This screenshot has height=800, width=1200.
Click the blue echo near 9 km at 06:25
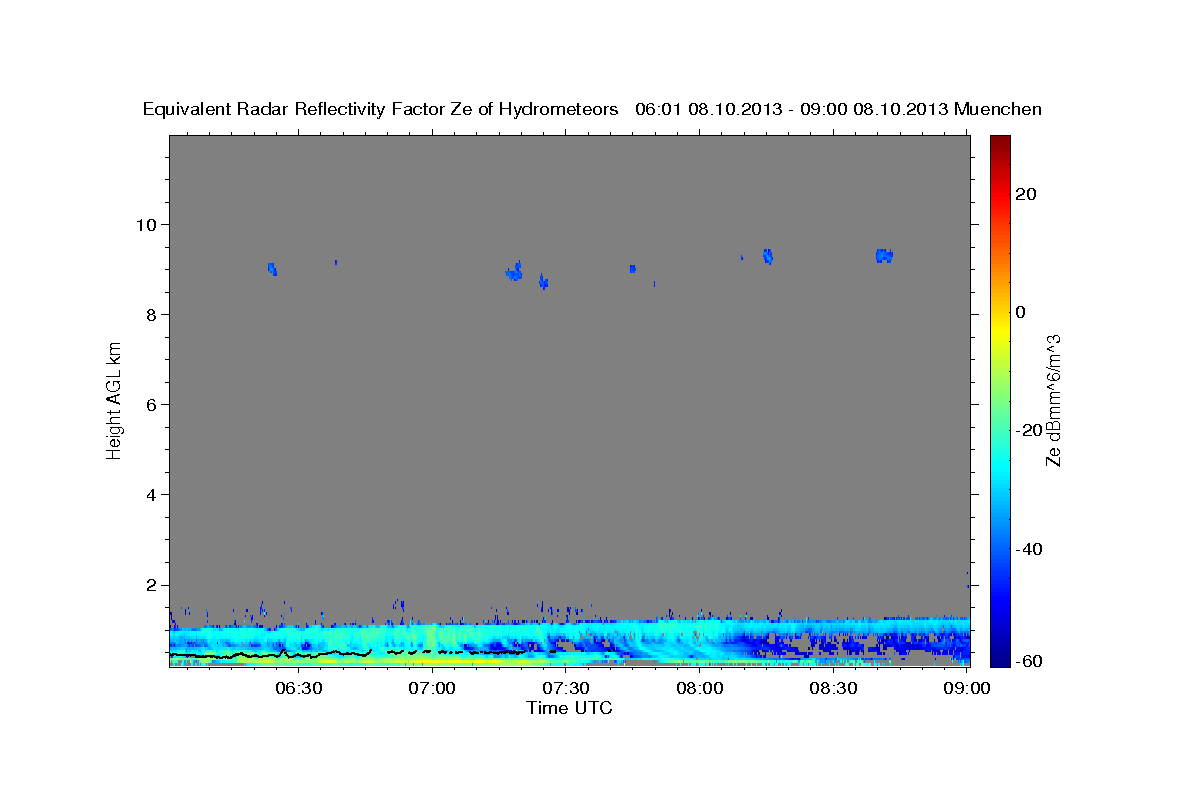tap(272, 269)
